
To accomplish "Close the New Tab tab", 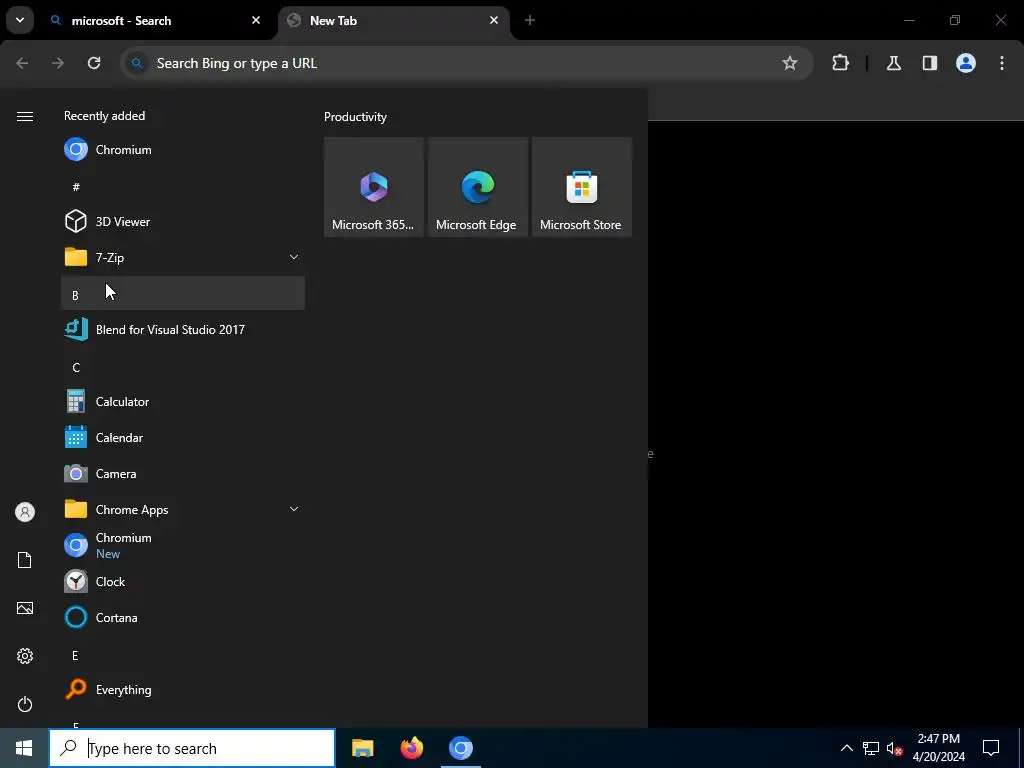I will (494, 20).
